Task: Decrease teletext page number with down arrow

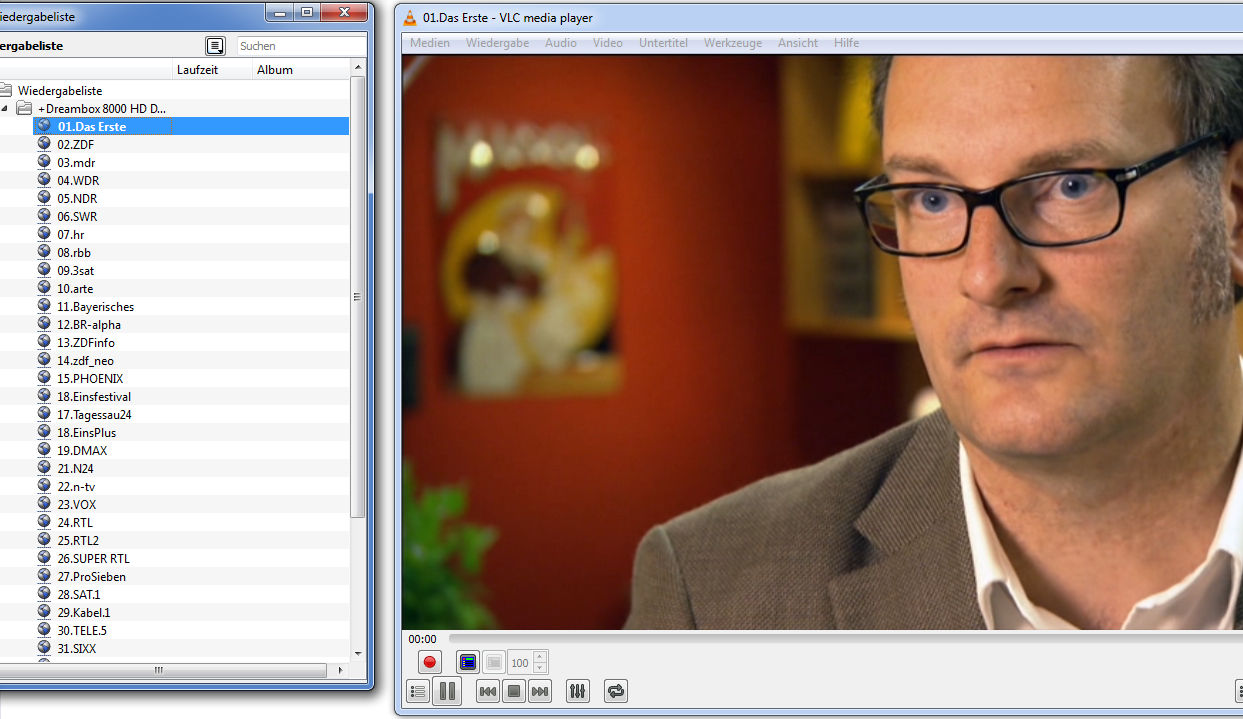Action: coord(540,667)
